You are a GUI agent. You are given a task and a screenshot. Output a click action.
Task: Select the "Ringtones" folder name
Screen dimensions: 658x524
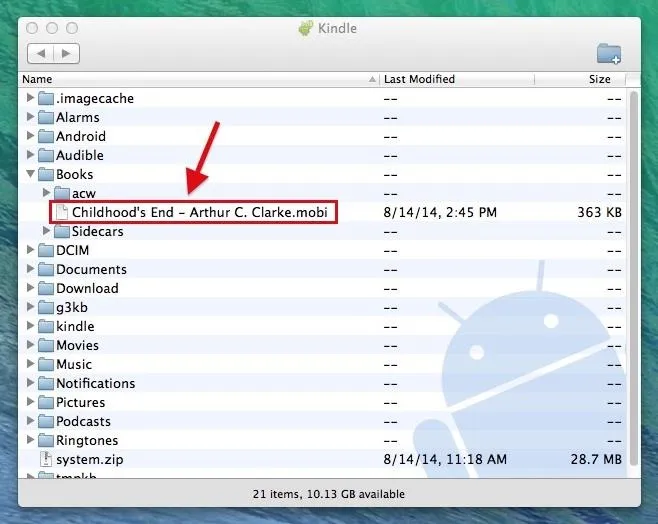point(87,441)
